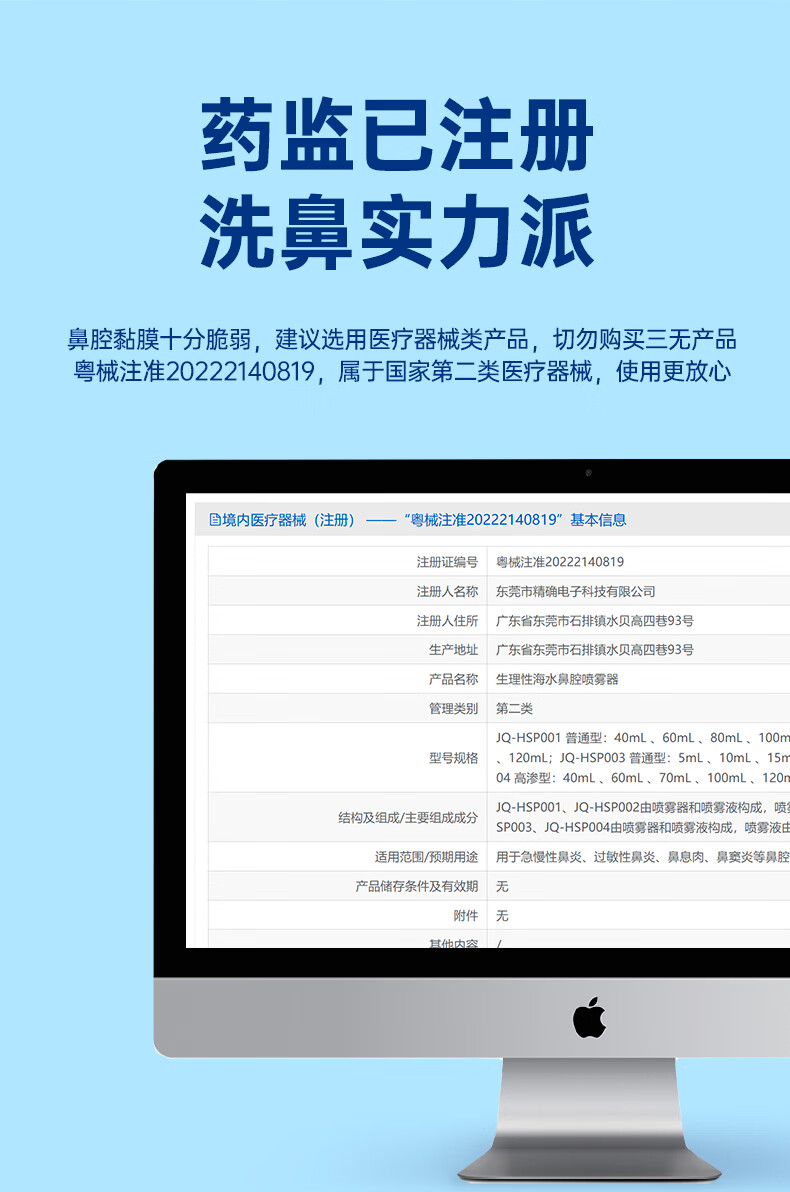Click the large headline 药监已注册
The height and width of the screenshot is (1192, 790).
pyautogui.click(x=397, y=137)
